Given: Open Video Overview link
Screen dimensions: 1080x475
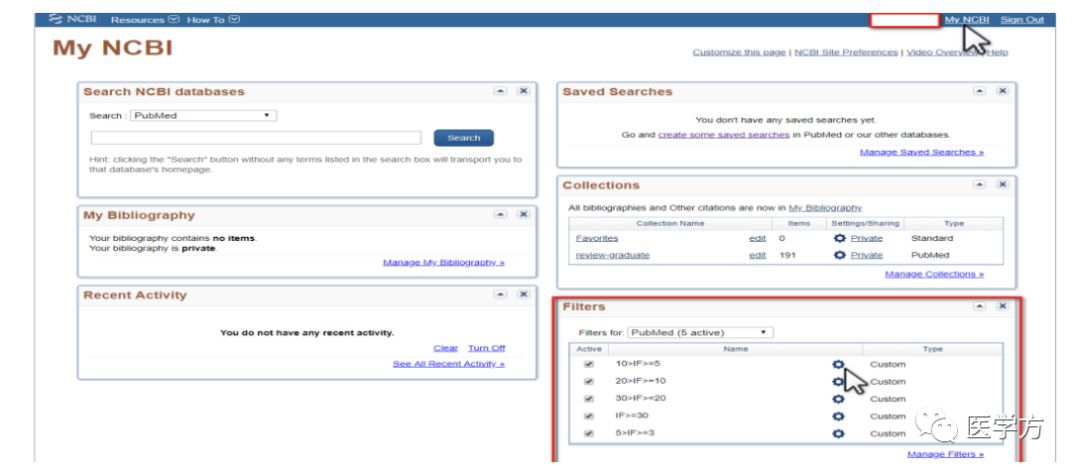Looking at the screenshot, I should [942, 52].
